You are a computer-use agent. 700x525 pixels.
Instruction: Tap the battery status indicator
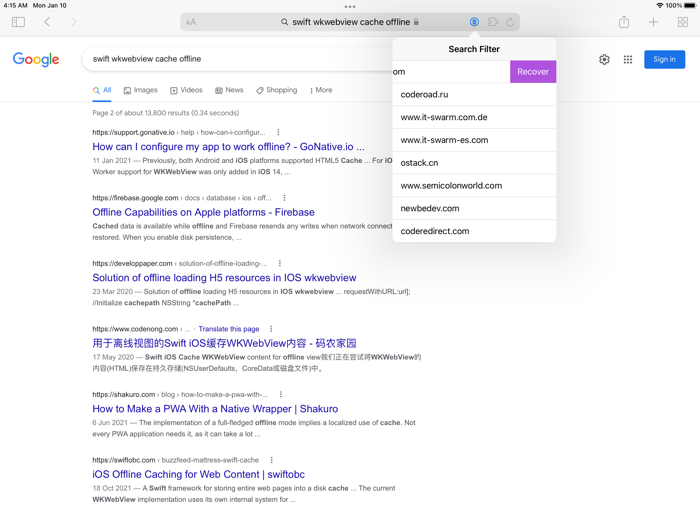[690, 5]
